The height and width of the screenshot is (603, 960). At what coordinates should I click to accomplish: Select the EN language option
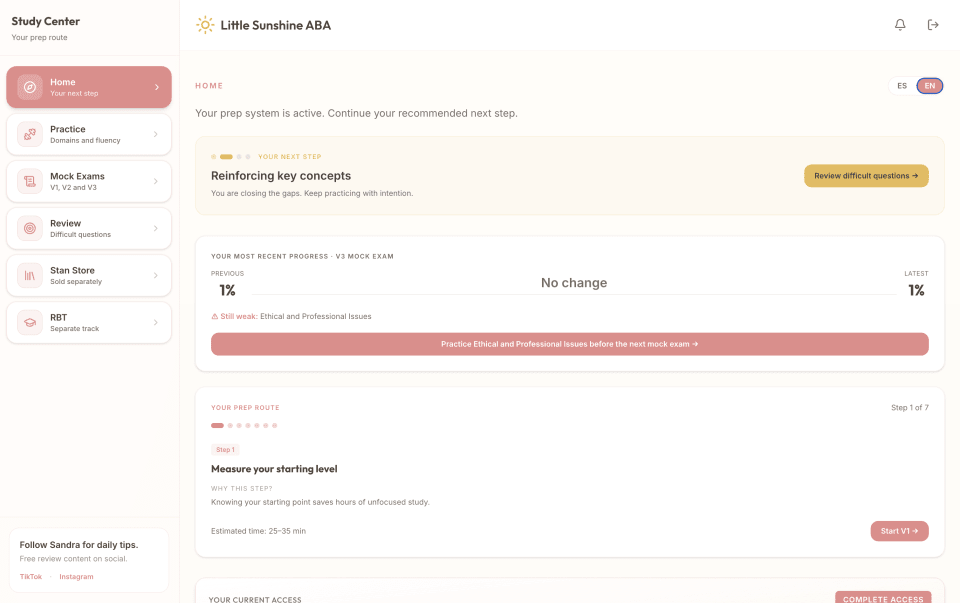coord(929,86)
